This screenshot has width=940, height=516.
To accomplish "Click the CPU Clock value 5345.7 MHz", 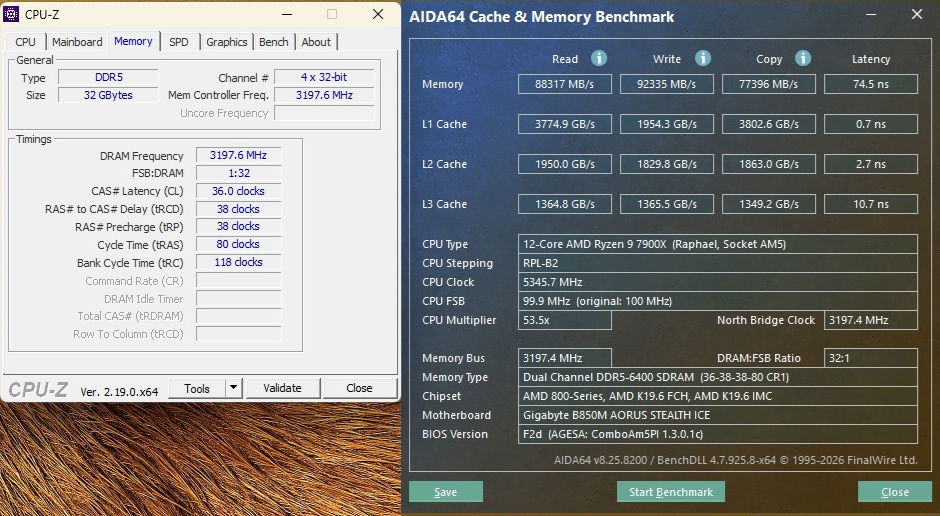I will point(718,282).
